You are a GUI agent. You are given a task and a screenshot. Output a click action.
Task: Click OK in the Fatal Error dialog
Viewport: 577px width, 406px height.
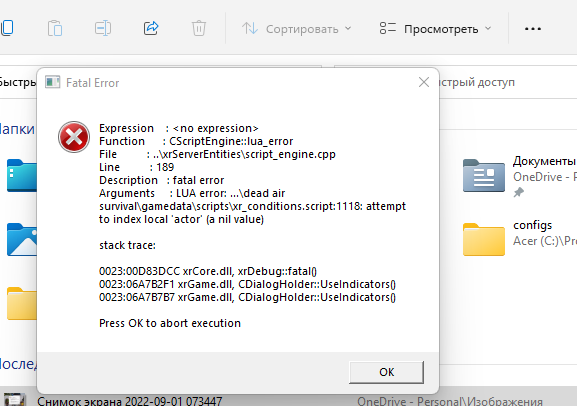[x=386, y=372]
